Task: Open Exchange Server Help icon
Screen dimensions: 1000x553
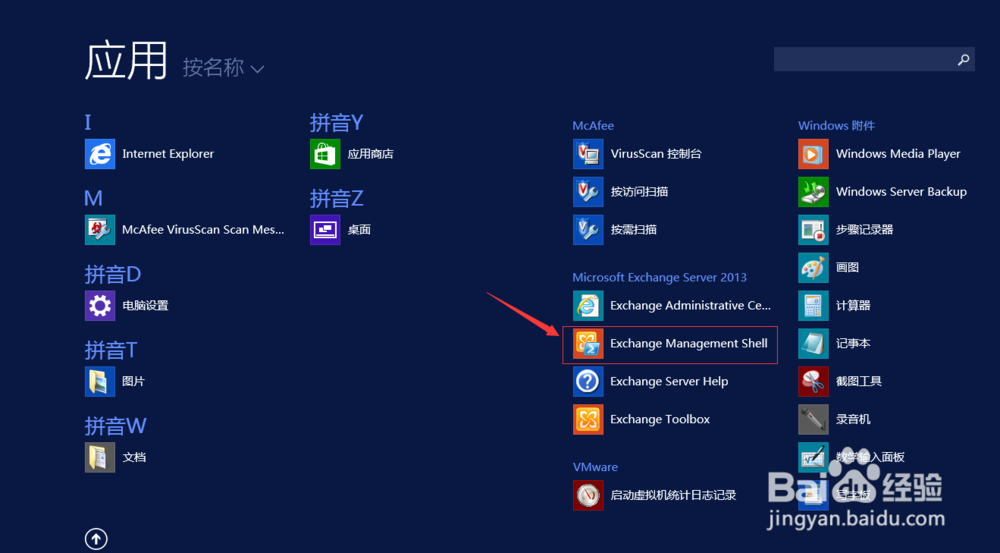Action: pyautogui.click(x=588, y=381)
